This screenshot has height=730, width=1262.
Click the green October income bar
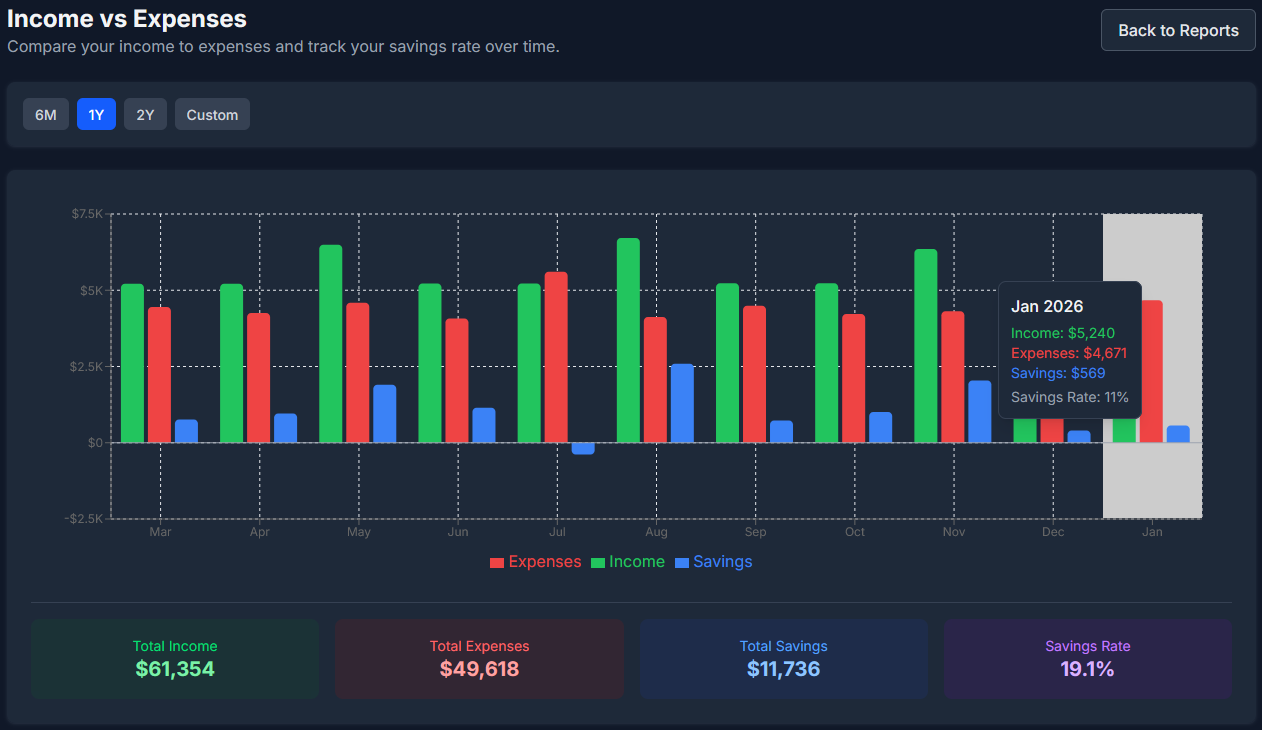[x=827, y=363]
